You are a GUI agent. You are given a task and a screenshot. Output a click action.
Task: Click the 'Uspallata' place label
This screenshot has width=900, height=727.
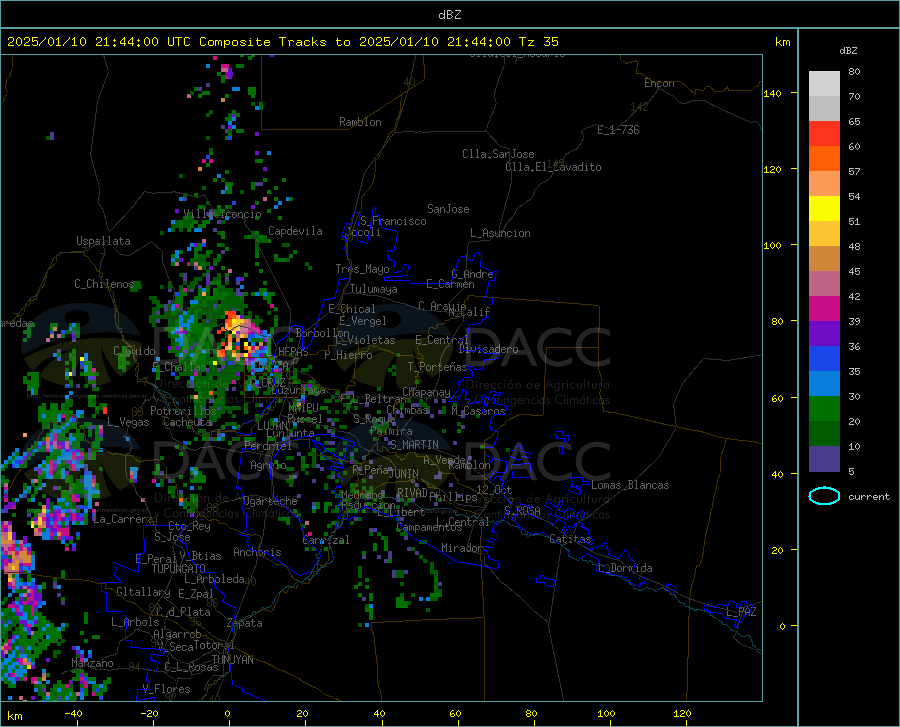(x=103, y=241)
